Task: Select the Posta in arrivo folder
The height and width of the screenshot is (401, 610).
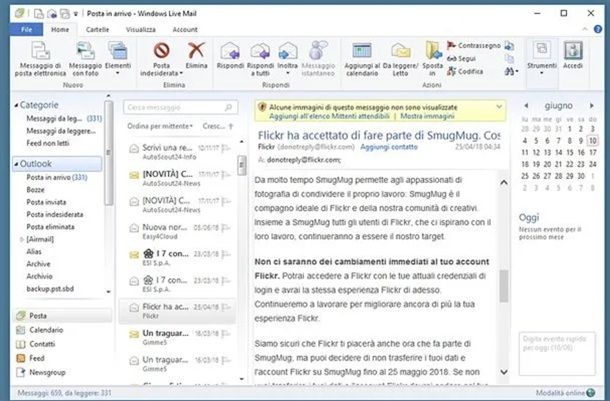Action: pyautogui.click(x=57, y=177)
